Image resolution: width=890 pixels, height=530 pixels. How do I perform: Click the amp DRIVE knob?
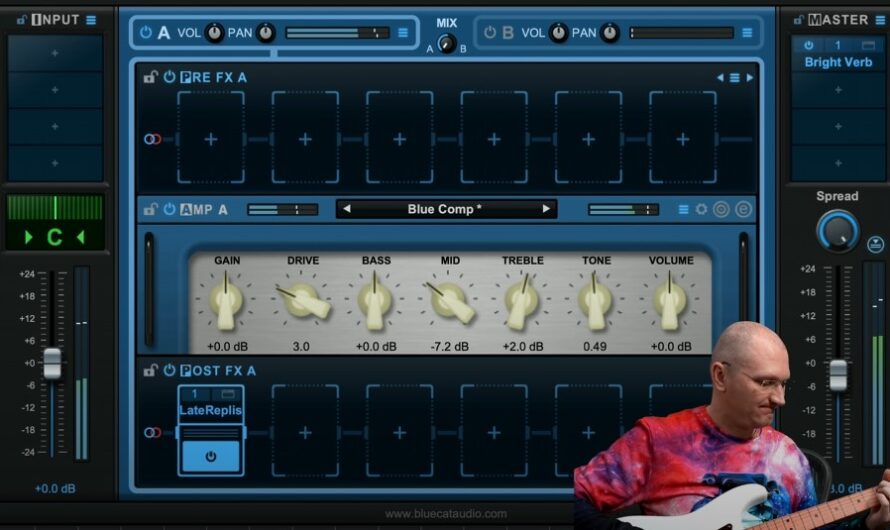pyautogui.click(x=303, y=301)
